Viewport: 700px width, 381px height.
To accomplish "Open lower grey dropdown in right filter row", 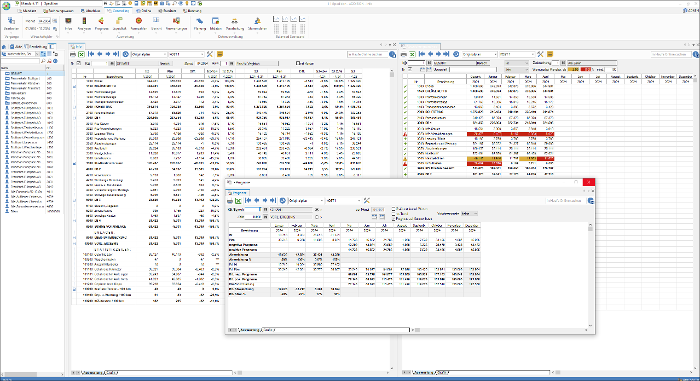I will click(x=517, y=70).
